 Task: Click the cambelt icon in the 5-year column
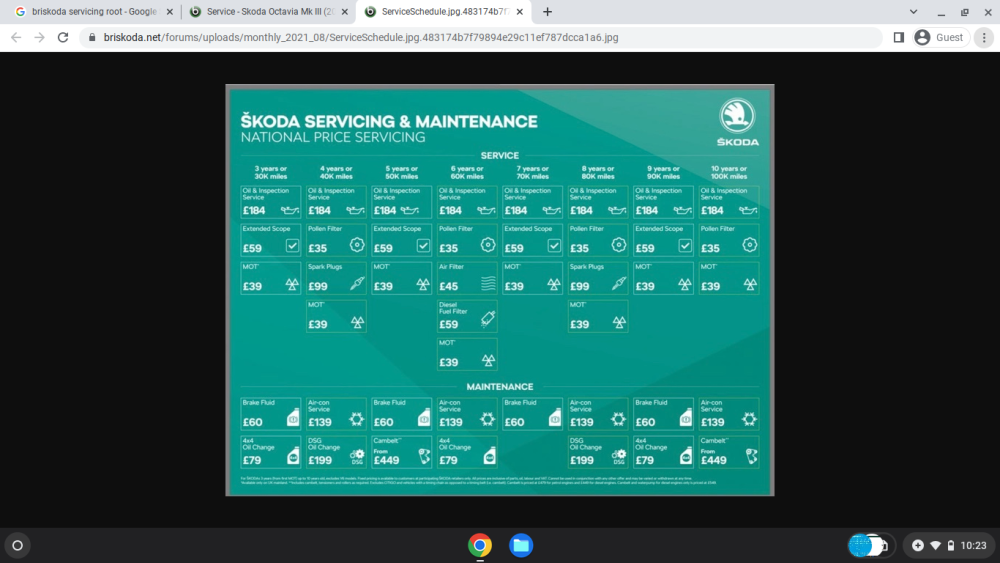point(424,456)
